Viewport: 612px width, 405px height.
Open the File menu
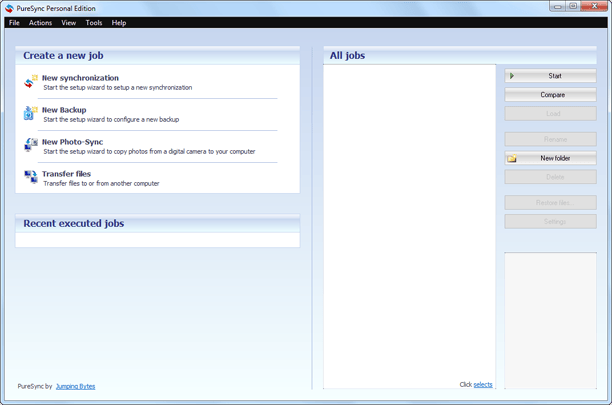14,23
